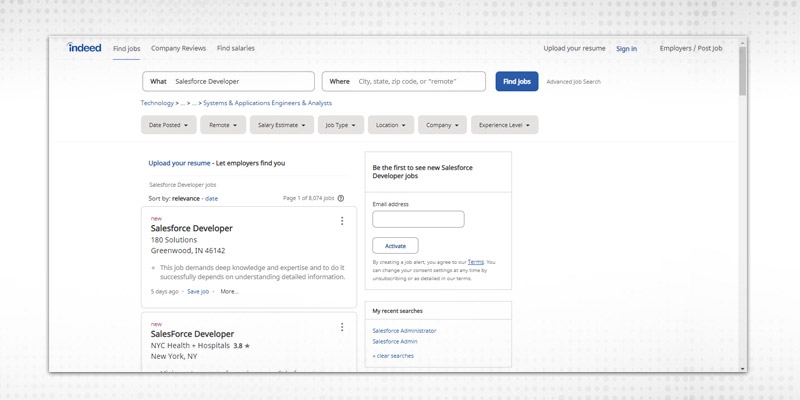Image resolution: width=800 pixels, height=400 pixels.
Task: Open the Job Type filter
Action: (341, 125)
